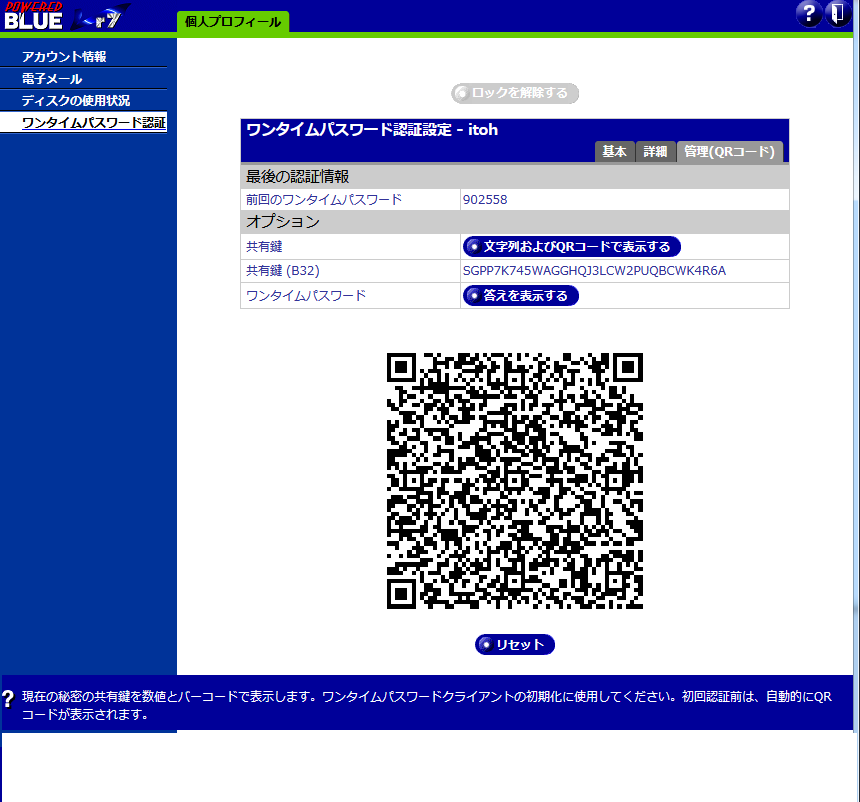The width and height of the screenshot is (860, 802).
Task: Go to ディスクの使用状況 sidebar item
Action: point(76,100)
